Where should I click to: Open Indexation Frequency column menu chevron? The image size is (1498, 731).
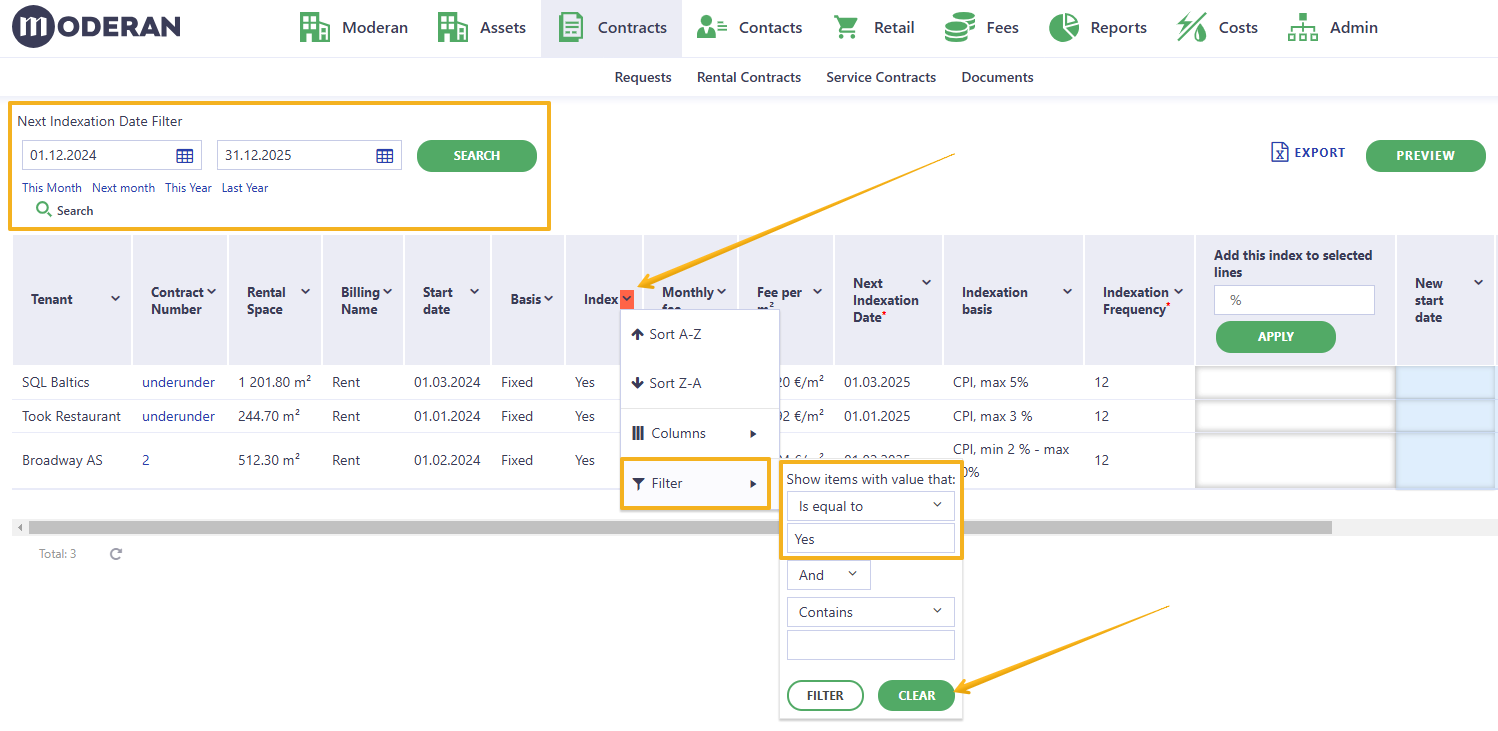click(1178, 292)
